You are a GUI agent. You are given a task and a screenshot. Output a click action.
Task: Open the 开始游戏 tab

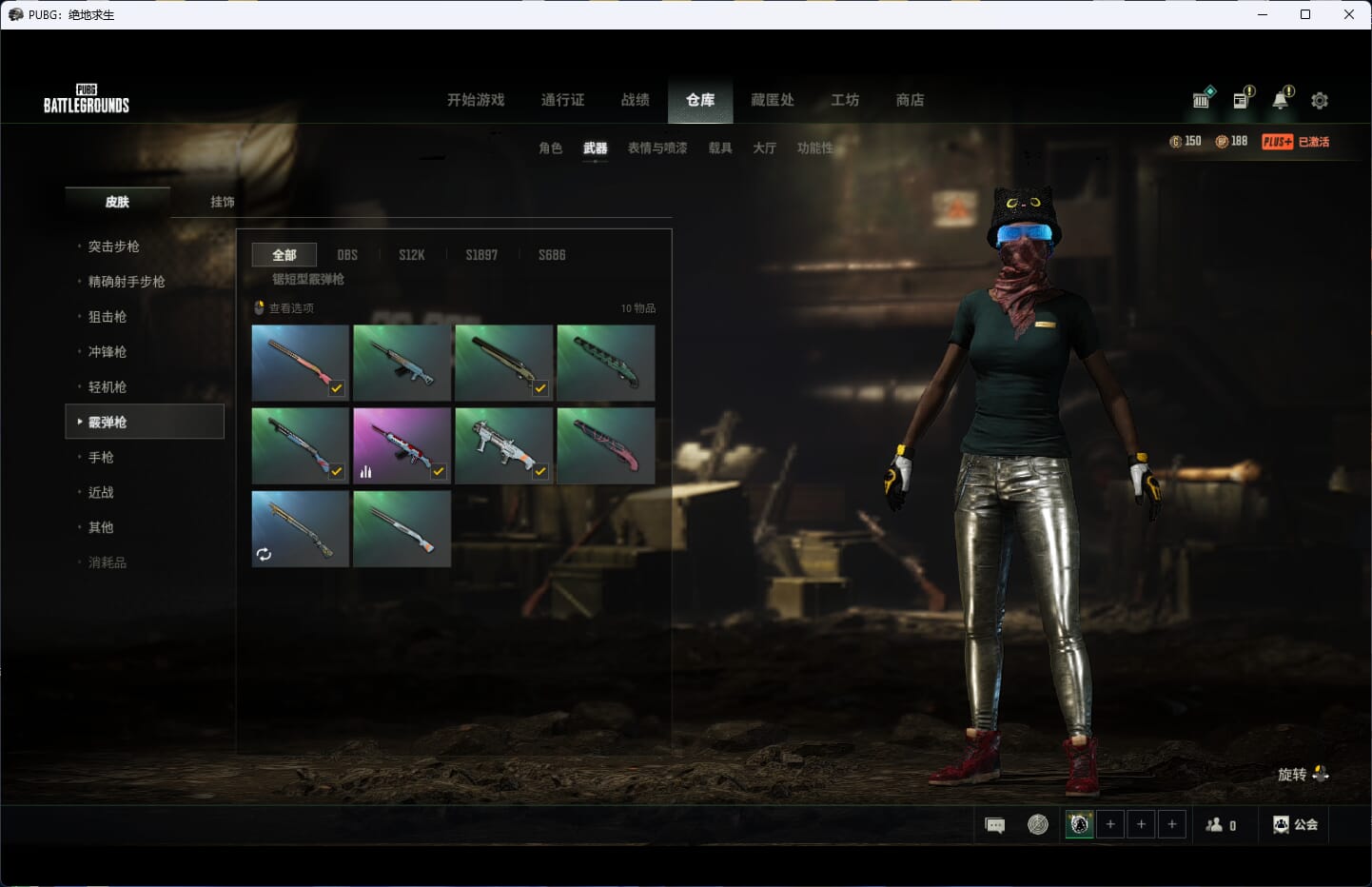(x=476, y=100)
